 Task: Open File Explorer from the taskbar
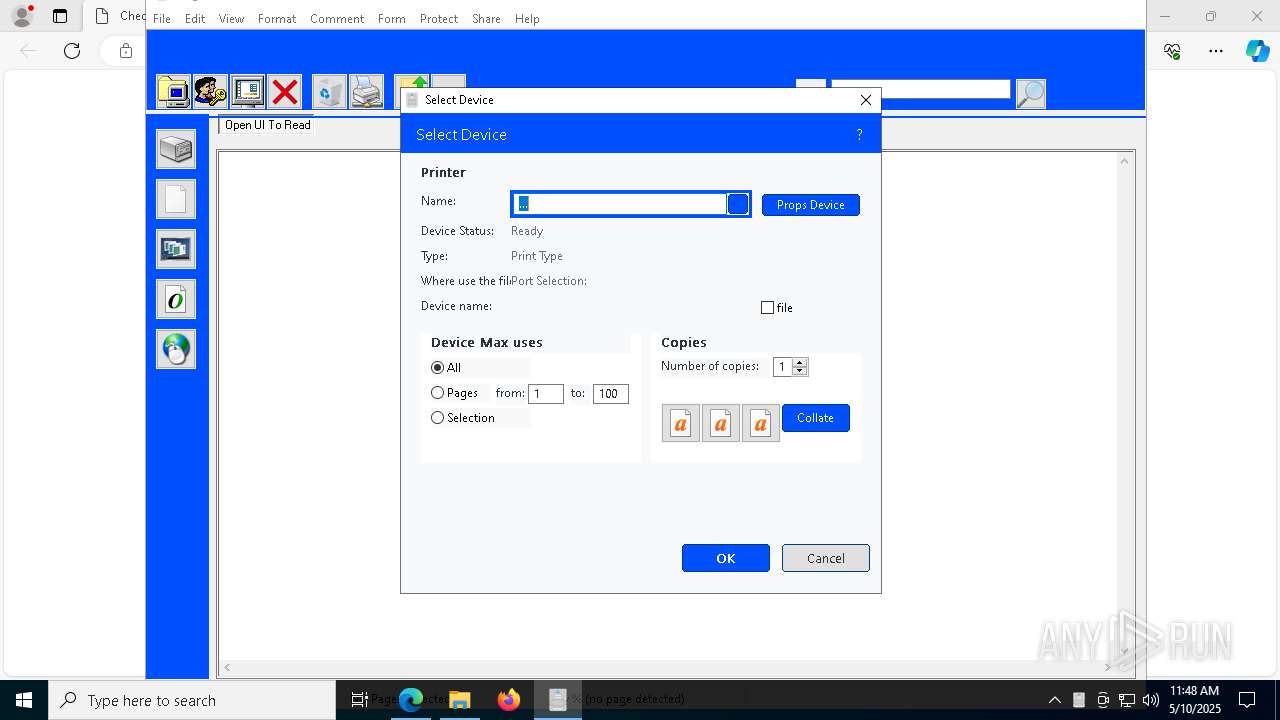click(x=460, y=700)
